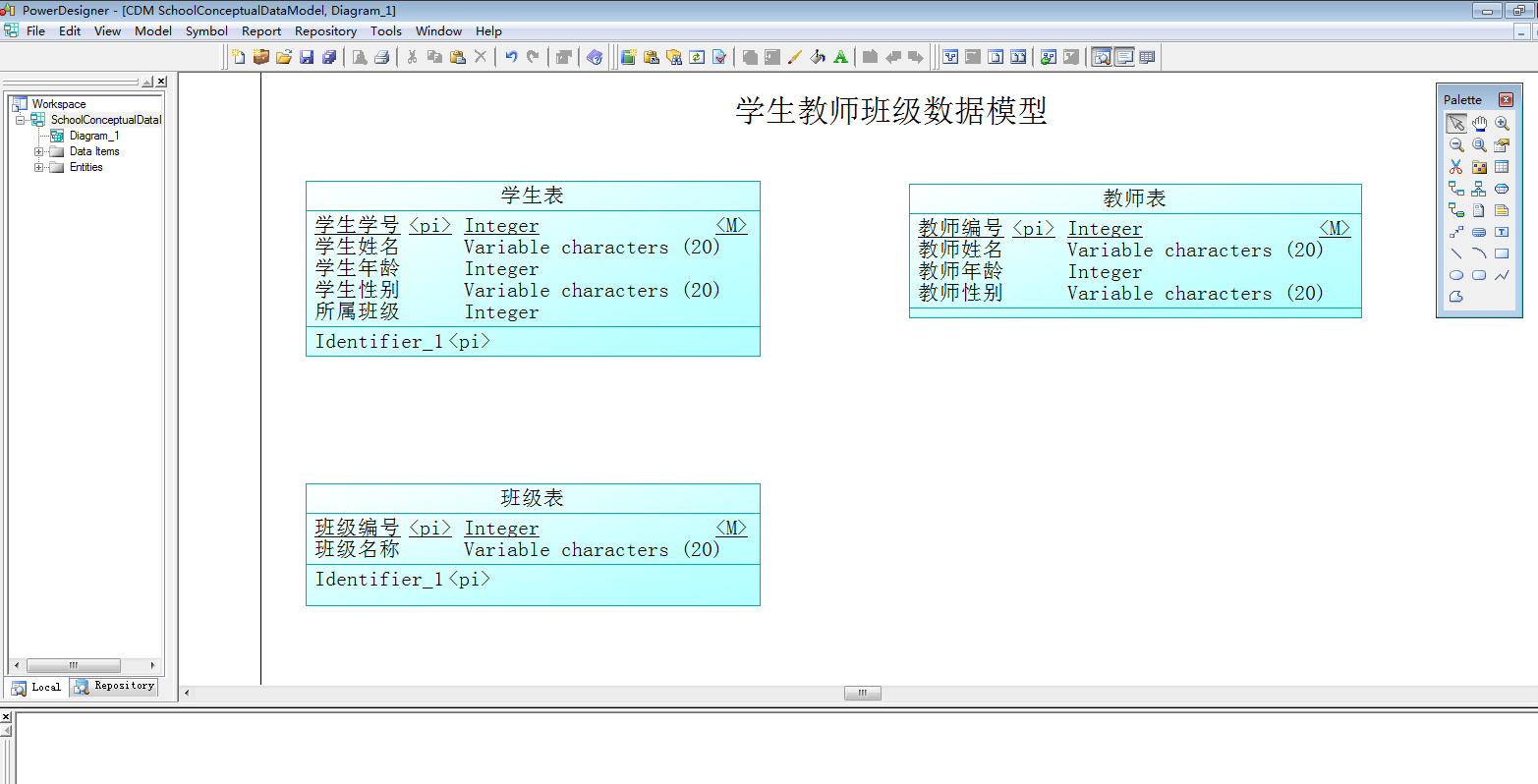Click the diagram title 学生教师班级数据模型
This screenshot has width=1538, height=784.
[x=891, y=110]
